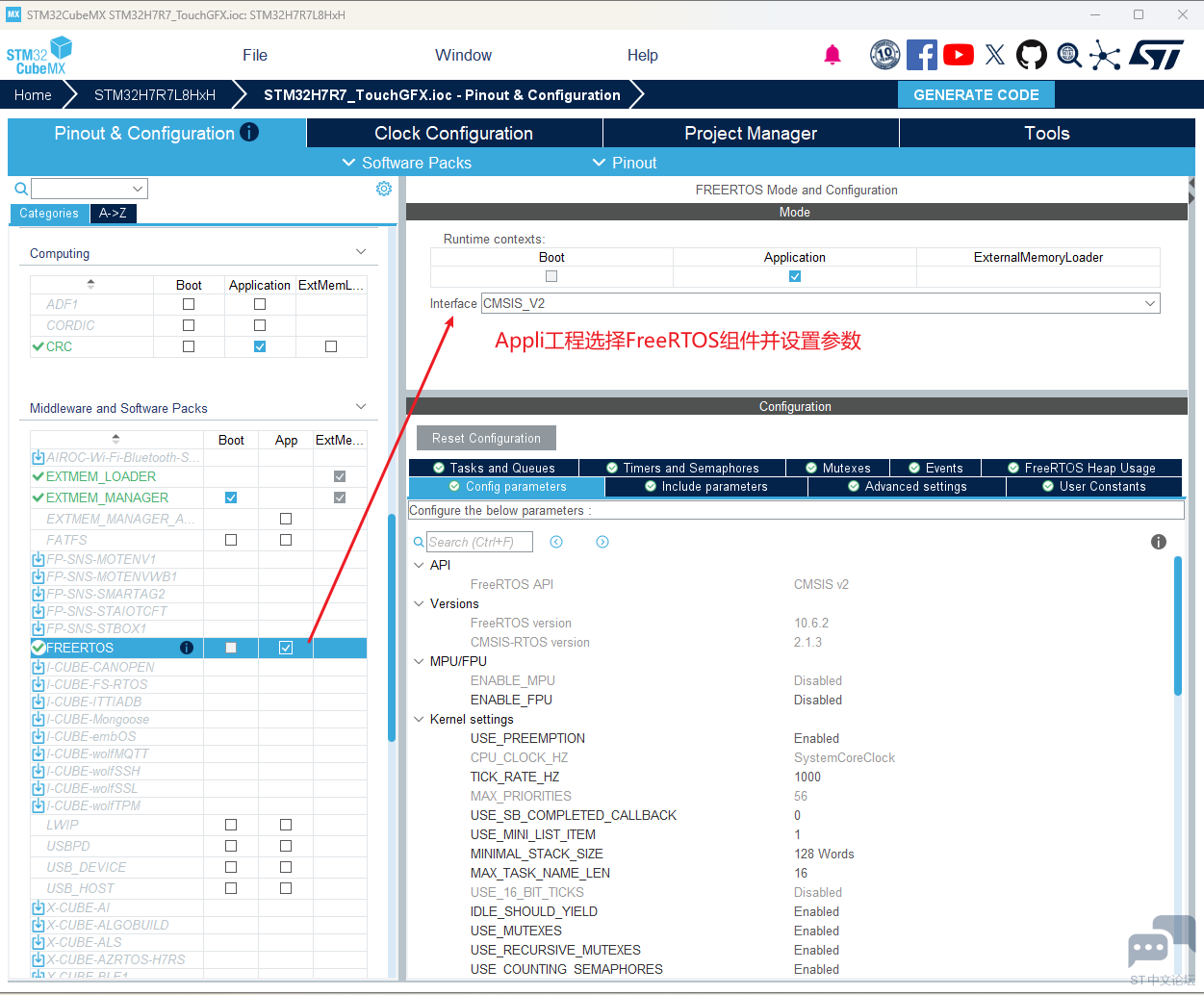Click the chat bubble icon at bottom right
This screenshot has width=1204, height=995.
pyautogui.click(x=1161, y=941)
